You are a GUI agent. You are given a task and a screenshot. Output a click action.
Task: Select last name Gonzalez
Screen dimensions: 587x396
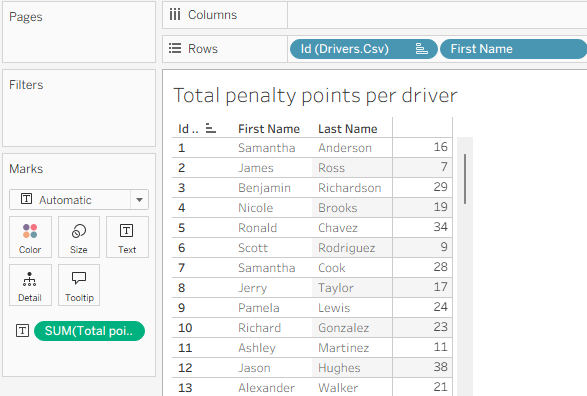(x=344, y=328)
